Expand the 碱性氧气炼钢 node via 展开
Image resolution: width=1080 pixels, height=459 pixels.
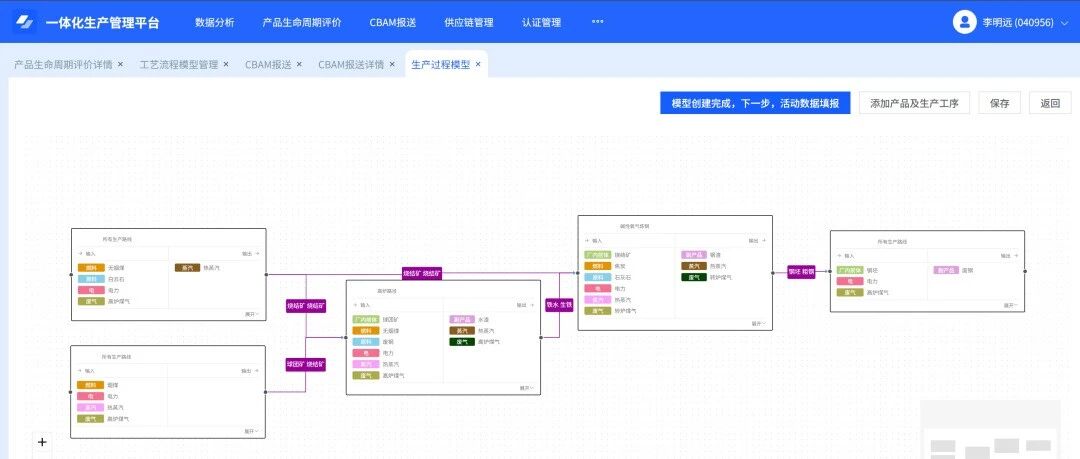pyautogui.click(x=758, y=323)
